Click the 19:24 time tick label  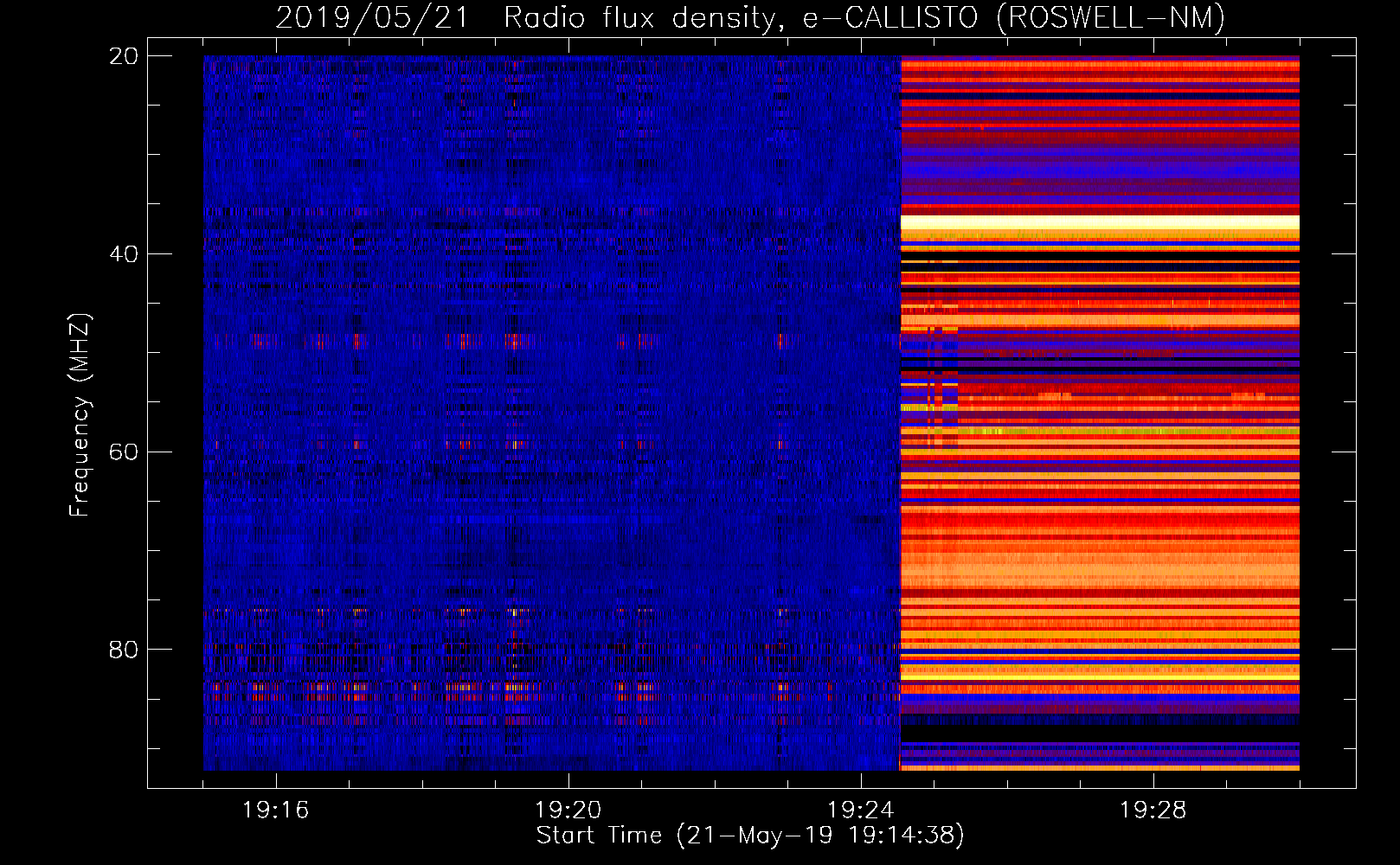[860, 811]
